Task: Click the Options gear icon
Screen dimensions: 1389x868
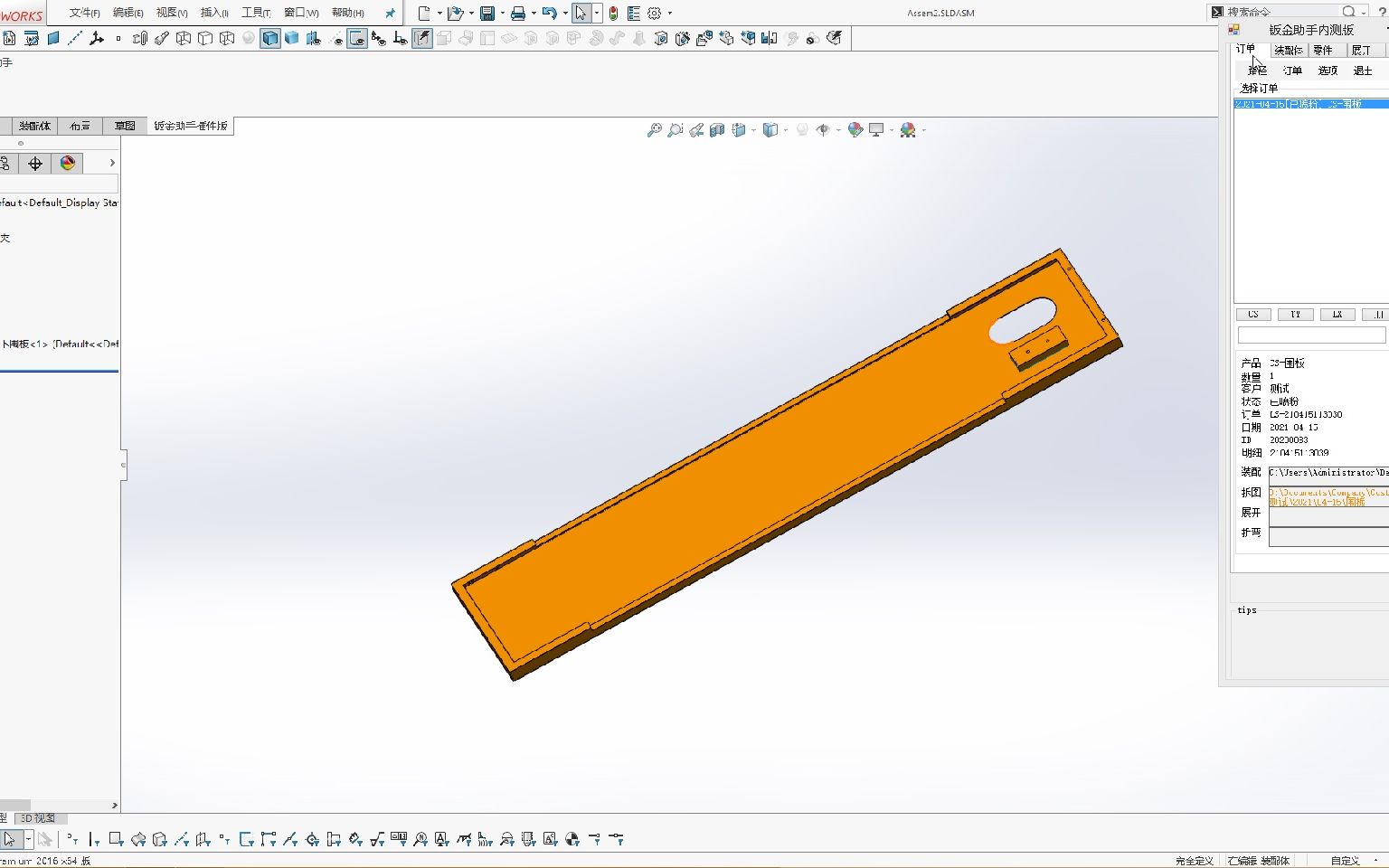Action: (x=655, y=13)
